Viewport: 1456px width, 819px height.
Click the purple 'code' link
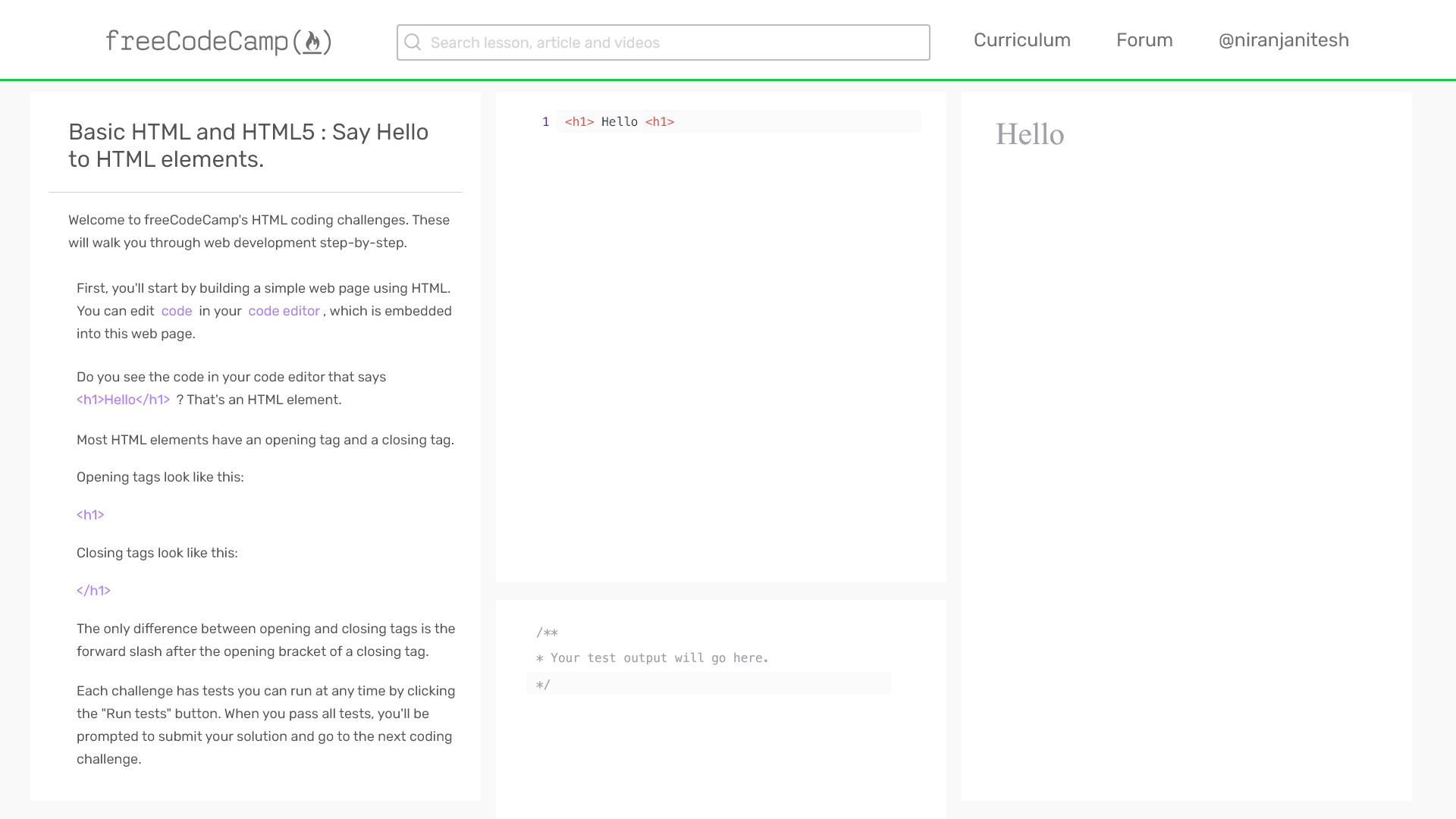pos(177,311)
